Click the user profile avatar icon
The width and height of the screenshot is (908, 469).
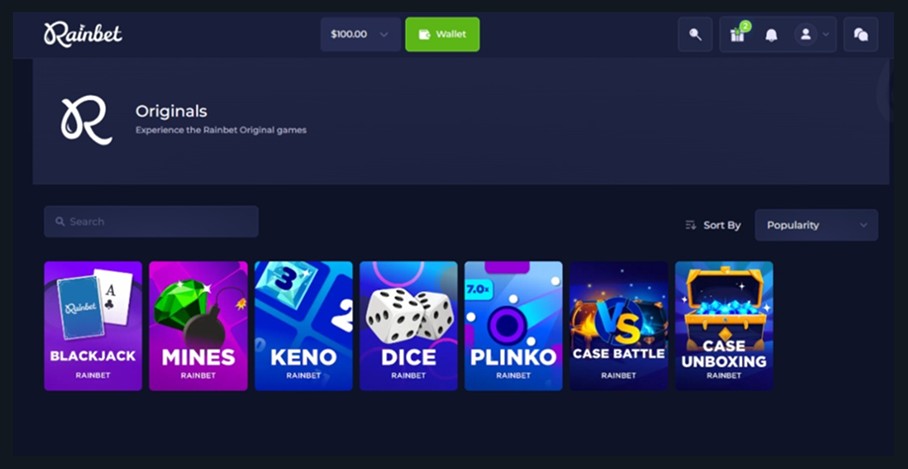pyautogui.click(x=806, y=35)
